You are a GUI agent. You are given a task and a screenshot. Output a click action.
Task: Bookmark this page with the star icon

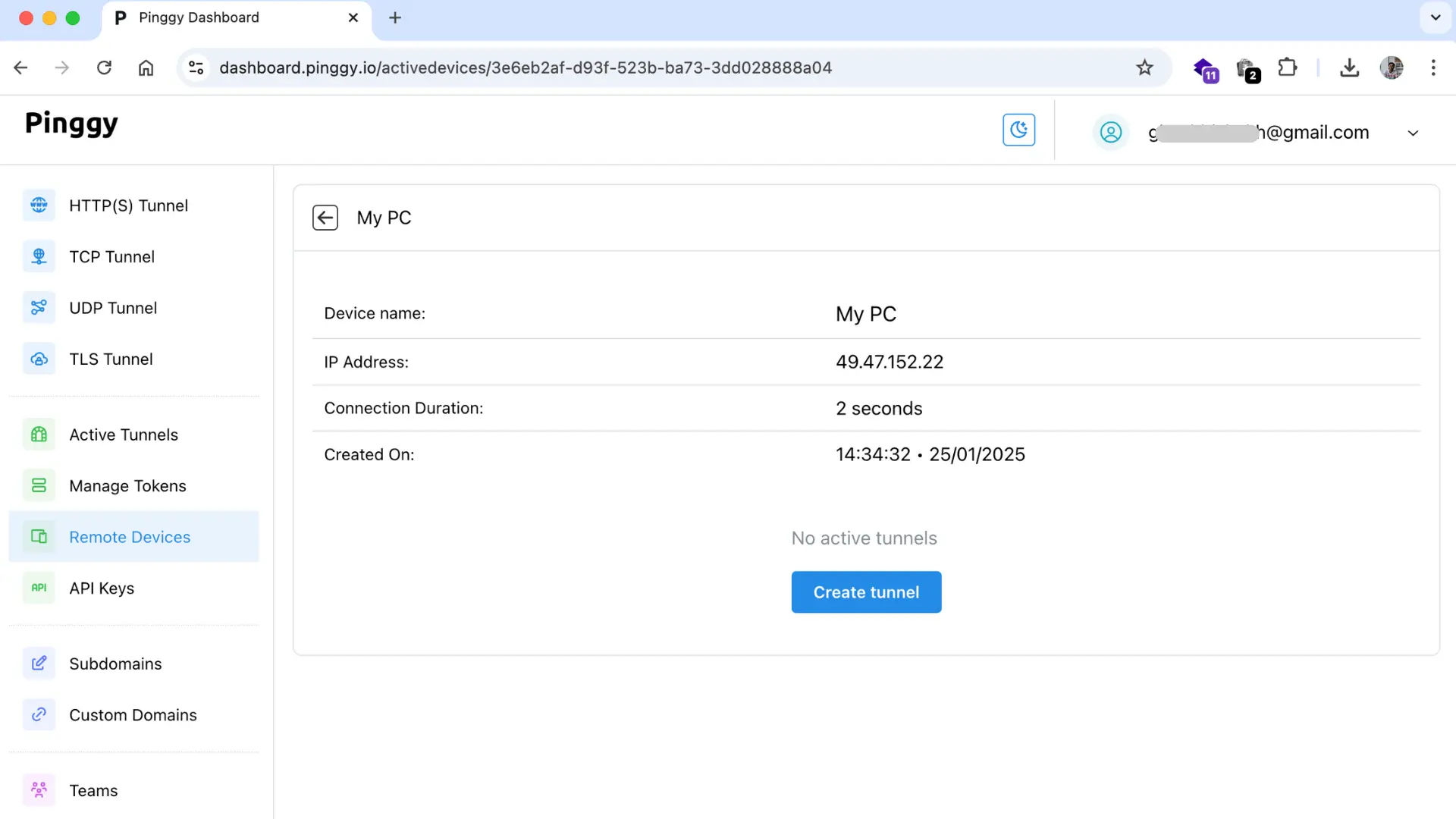coord(1144,67)
